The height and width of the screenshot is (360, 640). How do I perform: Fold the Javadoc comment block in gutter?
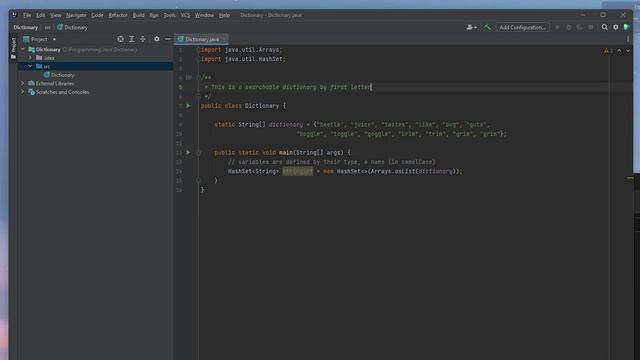[199, 78]
